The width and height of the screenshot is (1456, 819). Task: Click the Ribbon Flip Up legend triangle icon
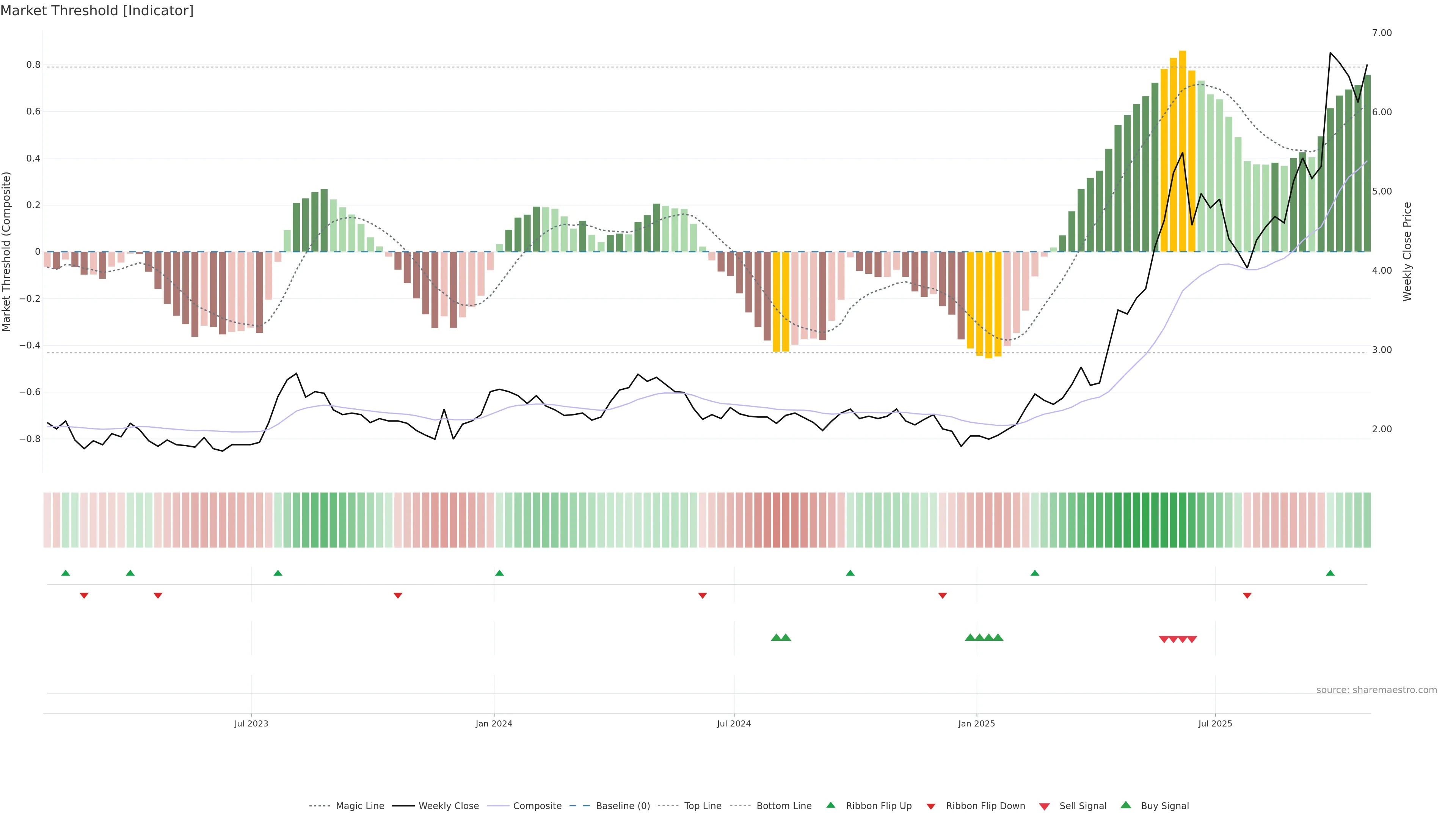830,805
